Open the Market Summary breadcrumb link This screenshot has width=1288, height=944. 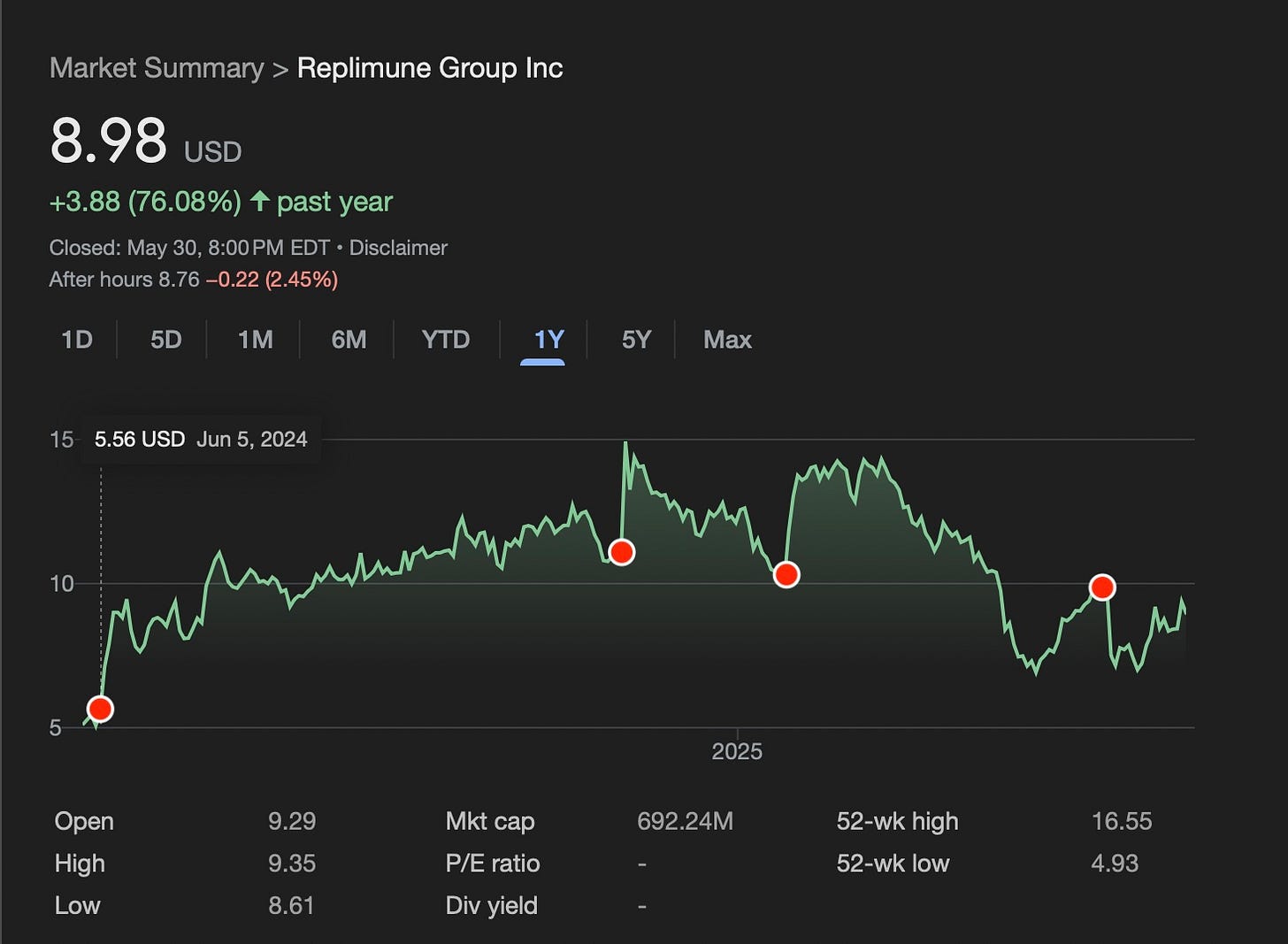point(157,68)
